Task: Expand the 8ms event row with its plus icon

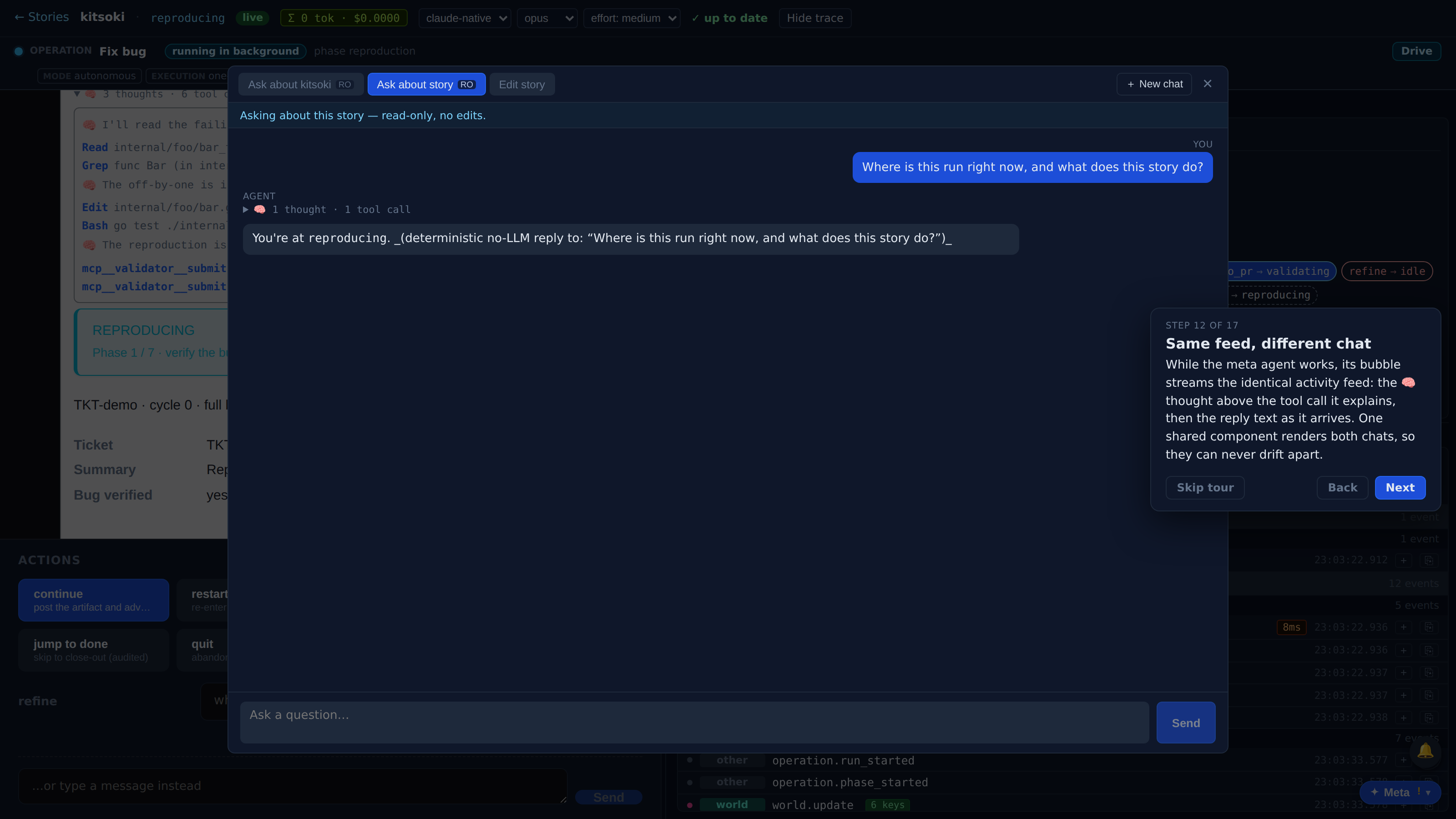Action: pos(1403,627)
